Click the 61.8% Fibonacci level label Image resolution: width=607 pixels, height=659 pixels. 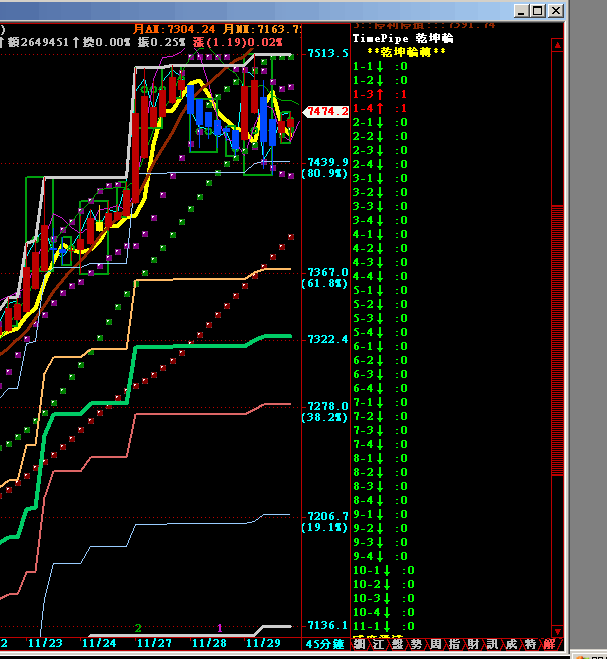click(325, 284)
